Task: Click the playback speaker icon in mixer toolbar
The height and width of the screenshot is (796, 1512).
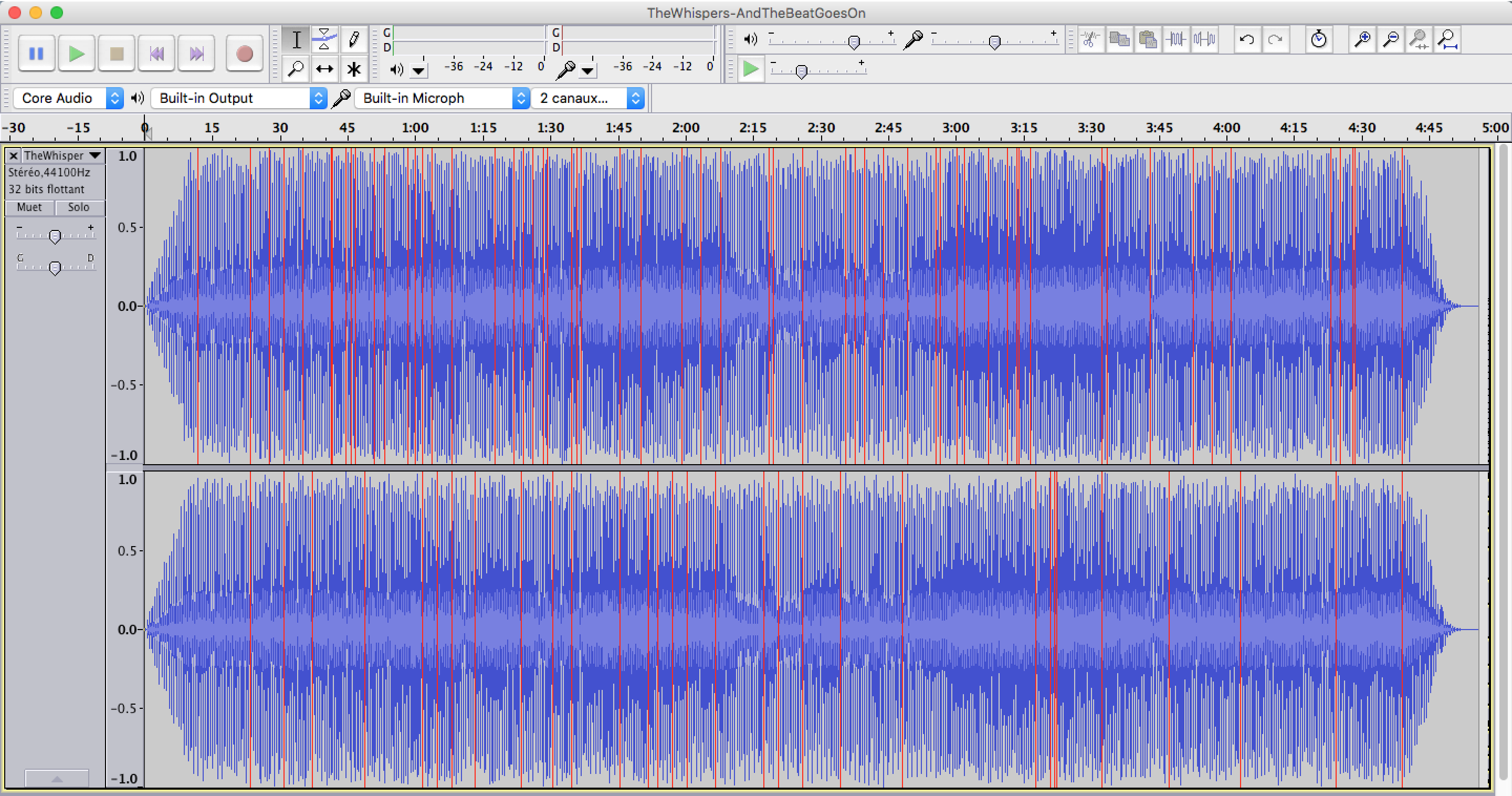Action: pyautogui.click(x=750, y=39)
